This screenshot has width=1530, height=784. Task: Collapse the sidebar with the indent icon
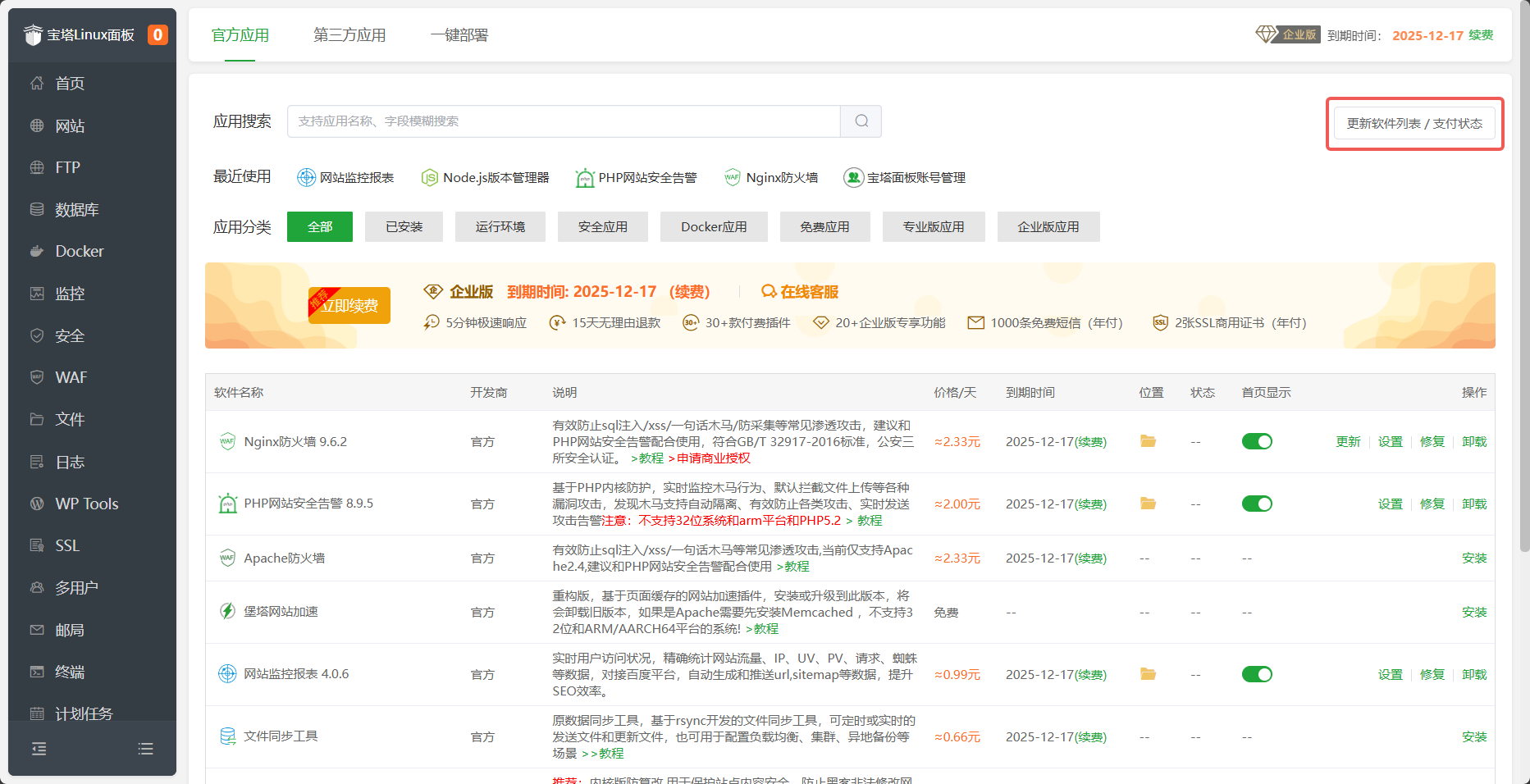(39, 749)
